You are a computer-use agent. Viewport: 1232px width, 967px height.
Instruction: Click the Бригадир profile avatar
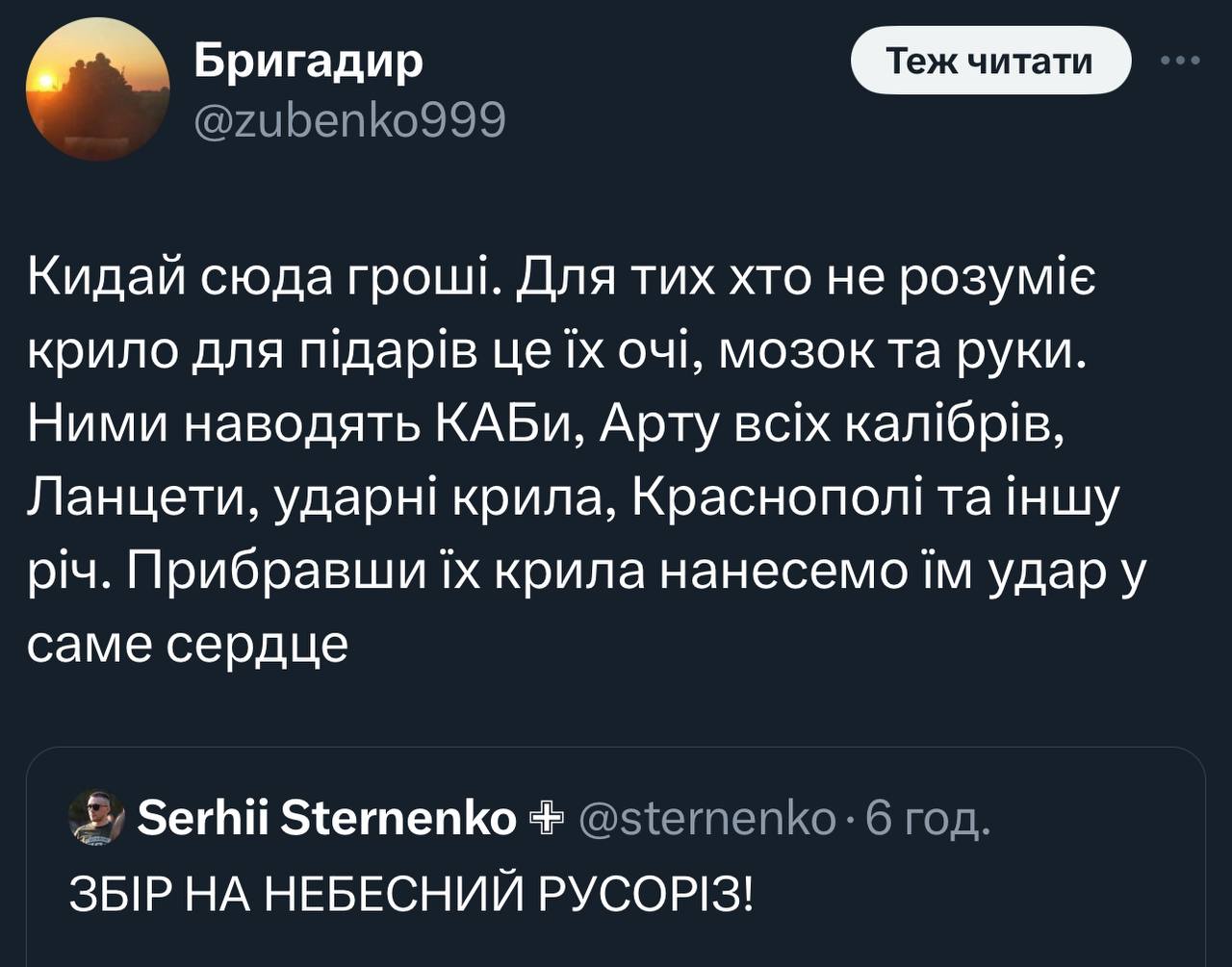pyautogui.click(x=97, y=89)
